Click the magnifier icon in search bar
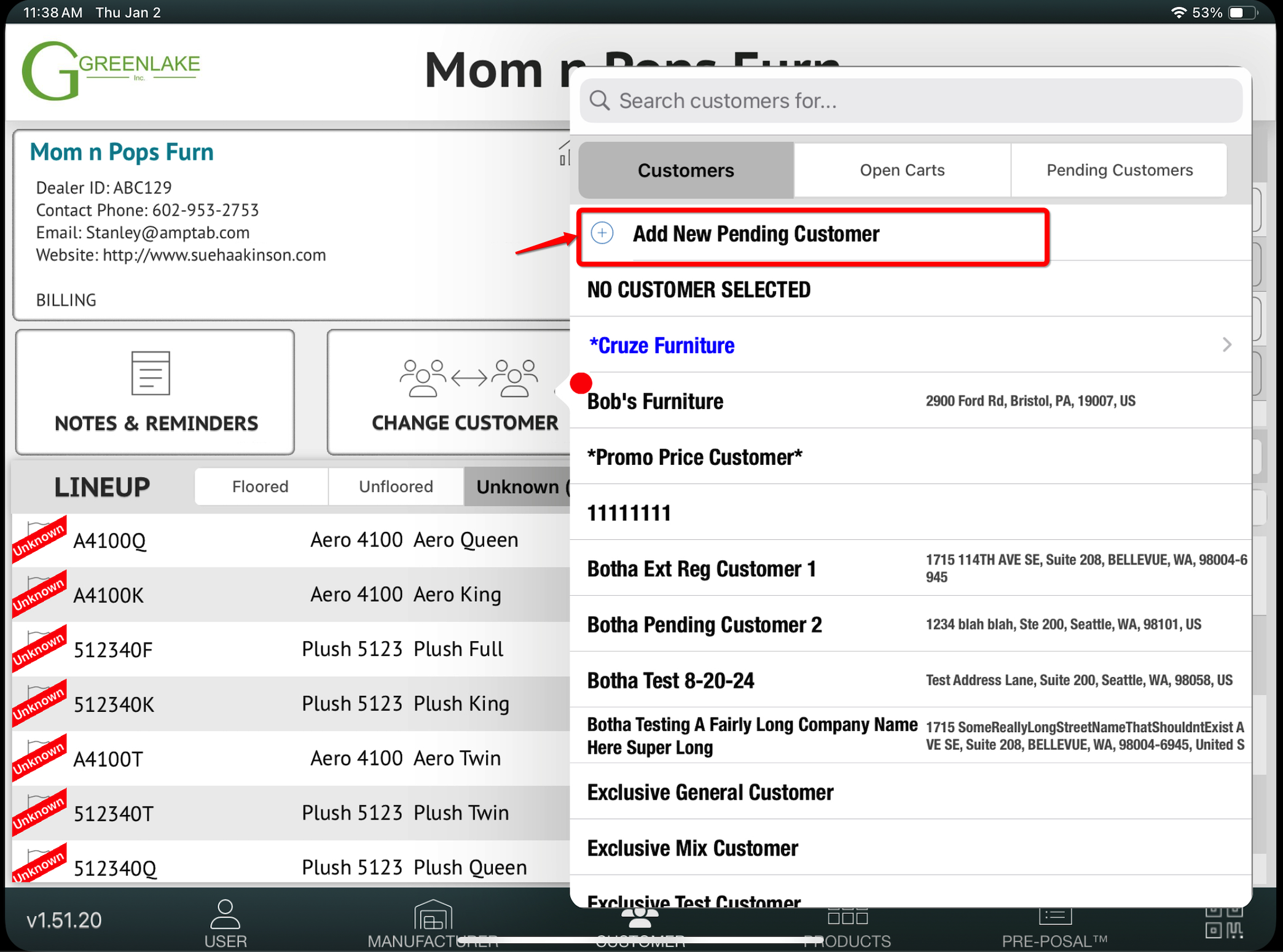This screenshot has width=1283, height=952. [600, 100]
